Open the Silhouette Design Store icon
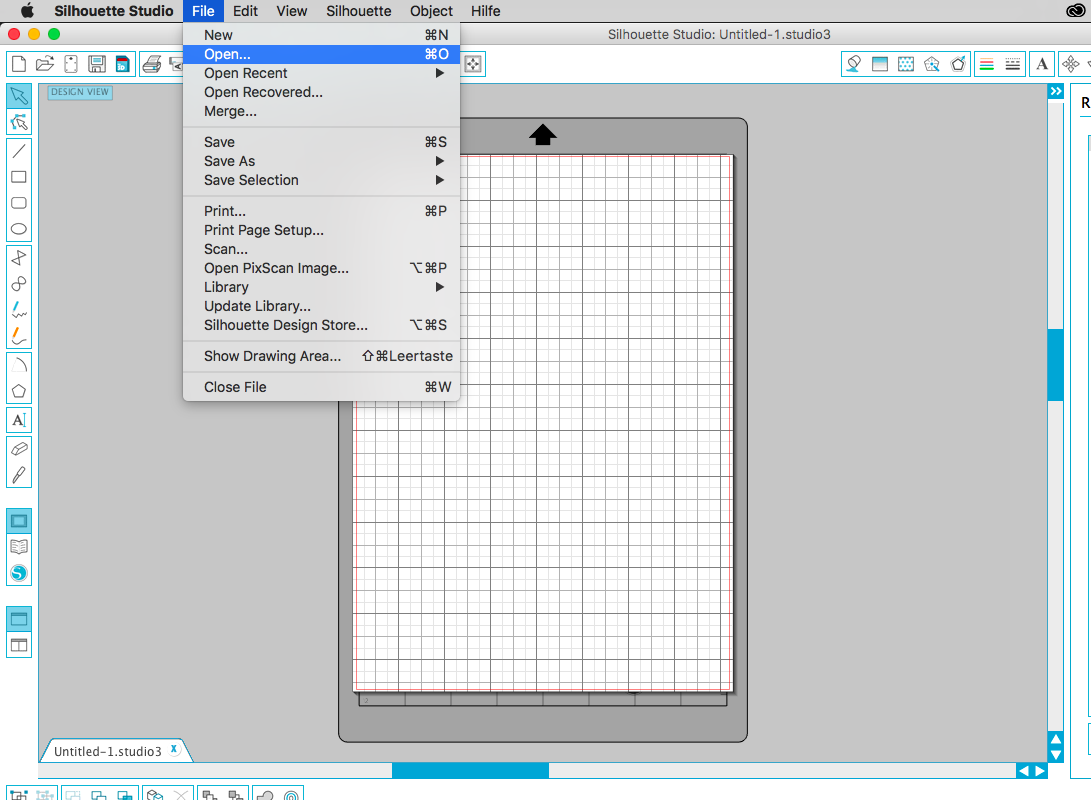 point(19,573)
